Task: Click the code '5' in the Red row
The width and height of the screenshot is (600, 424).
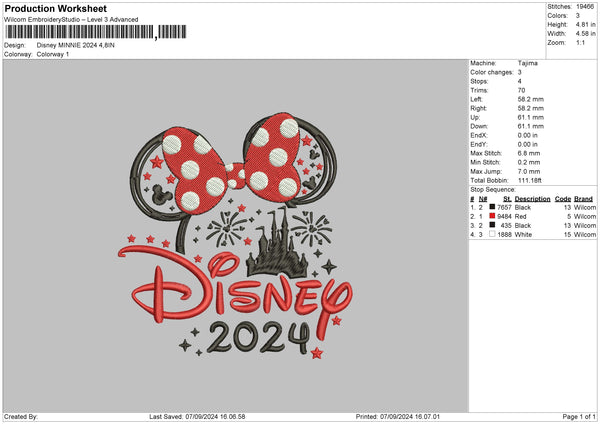Action: [569, 217]
